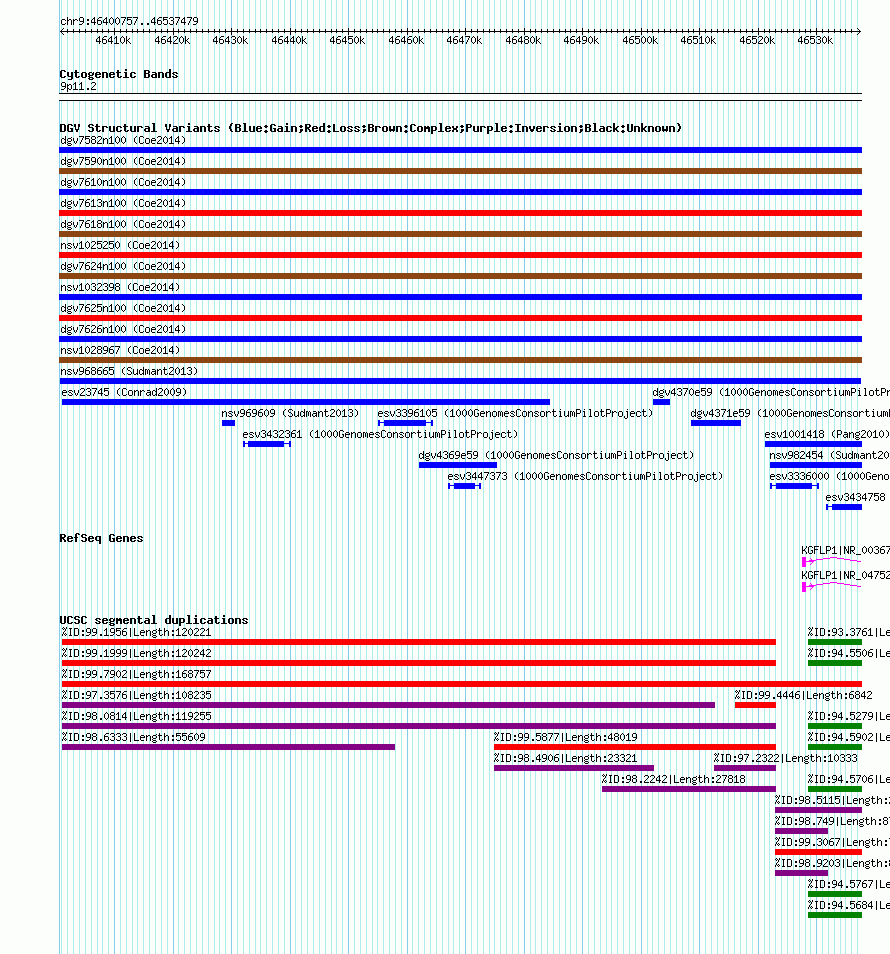
Task: Click the esv3396105 variant label
Action: (515, 413)
